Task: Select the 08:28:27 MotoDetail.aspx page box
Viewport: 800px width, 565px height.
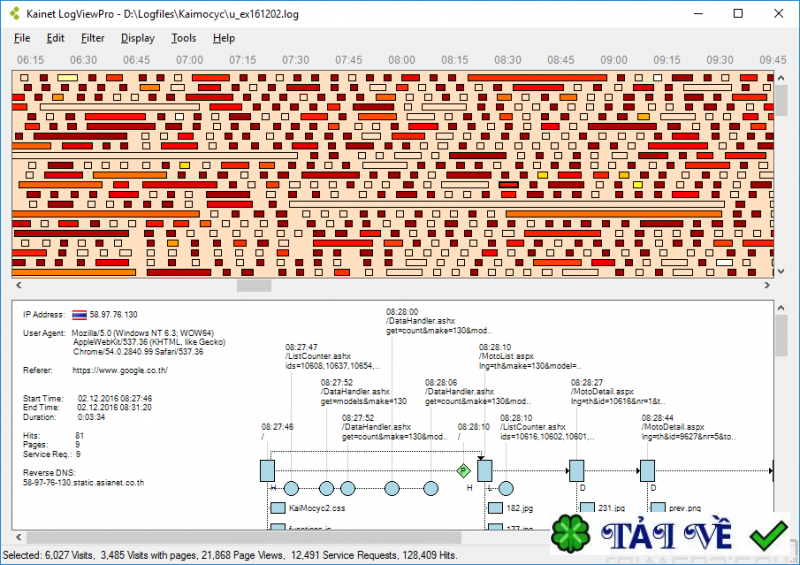Action: pos(577,471)
